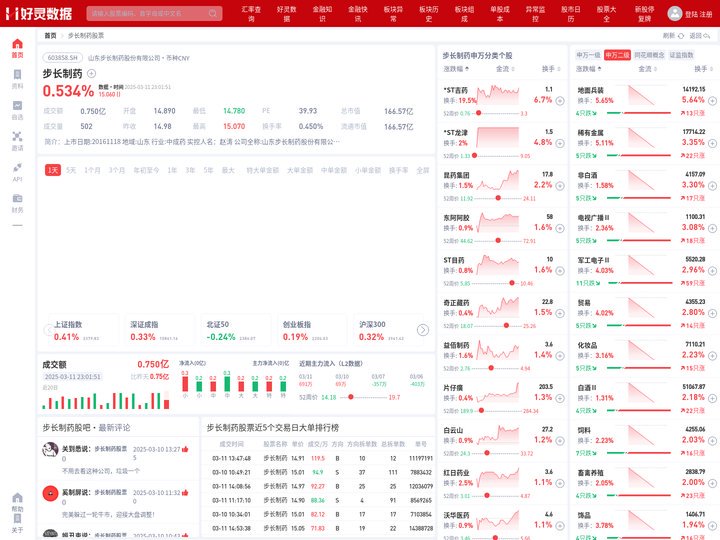720x540 pixels.
Task: Toggle 特大单金额 chart series
Action: click(x=263, y=170)
